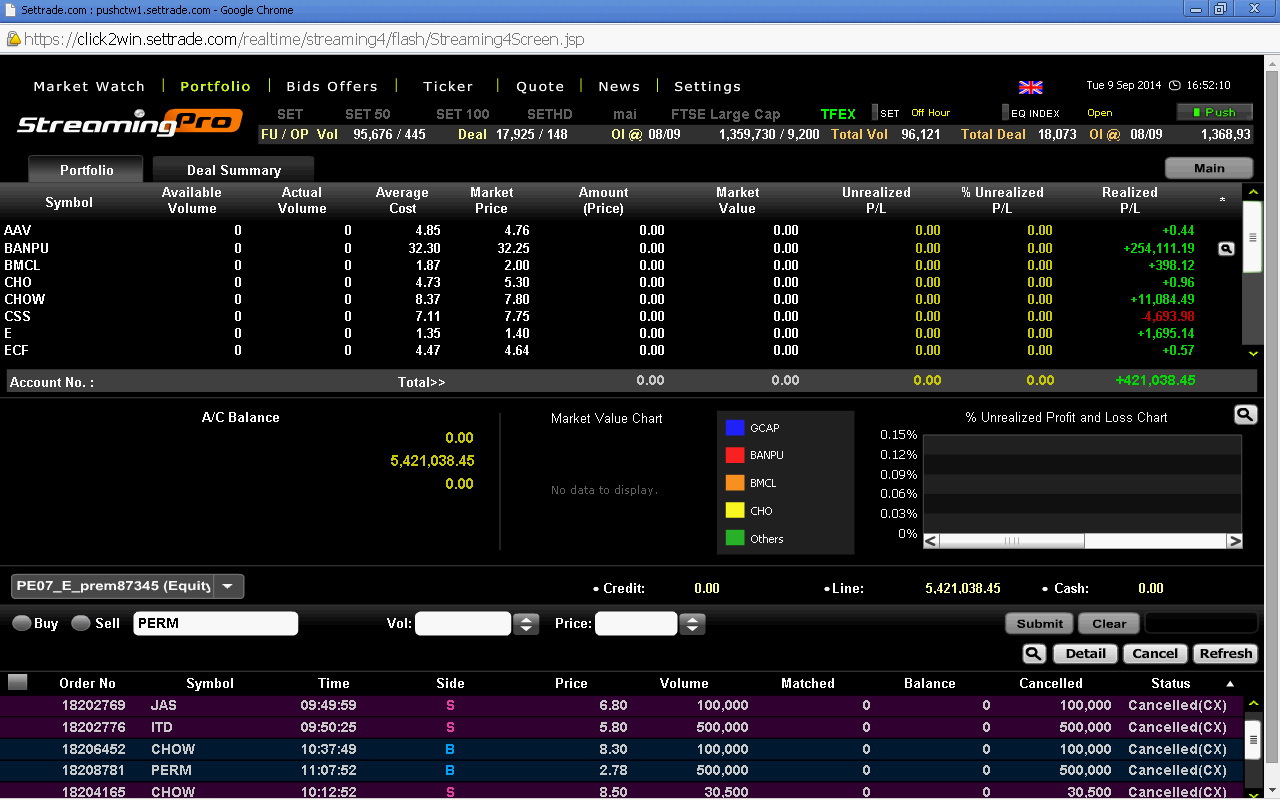Click the lock icon in the address bar
Viewport: 1280px width, 800px height.
click(x=13, y=39)
